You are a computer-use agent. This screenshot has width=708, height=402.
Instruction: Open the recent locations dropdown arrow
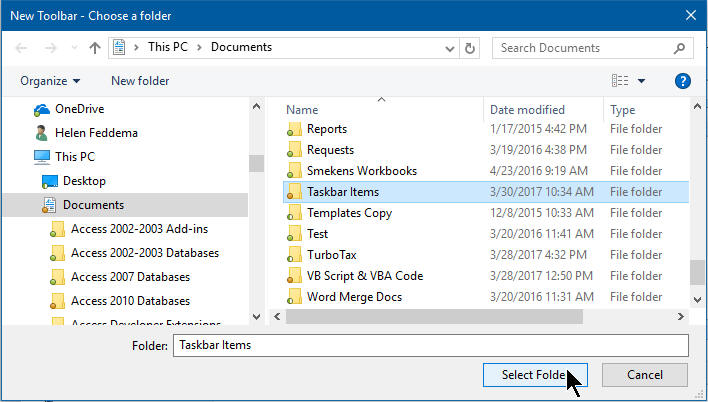(x=75, y=47)
